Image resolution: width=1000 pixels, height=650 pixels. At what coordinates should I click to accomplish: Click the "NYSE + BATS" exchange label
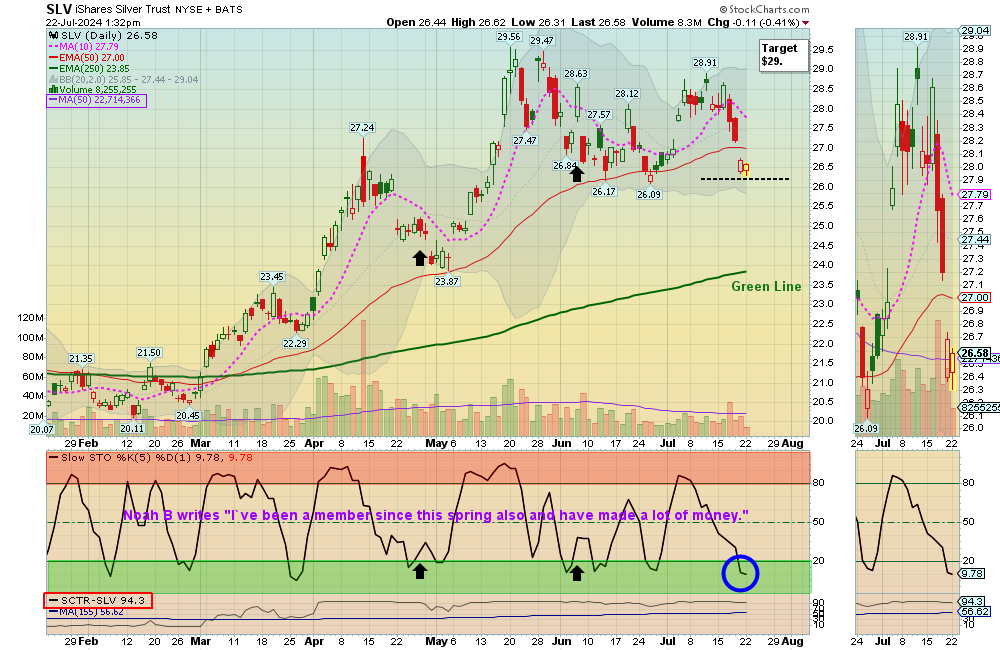pyautogui.click(x=208, y=10)
